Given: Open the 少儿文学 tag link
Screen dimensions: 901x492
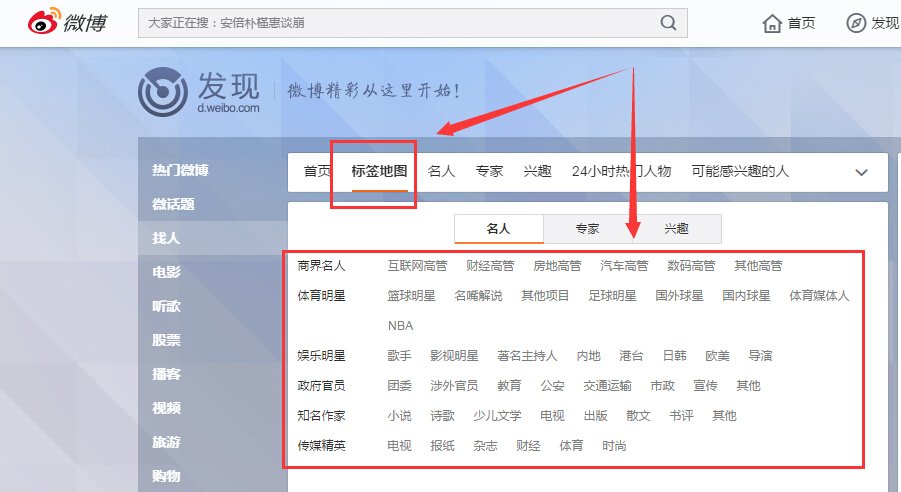Looking at the screenshot, I should [x=497, y=416].
